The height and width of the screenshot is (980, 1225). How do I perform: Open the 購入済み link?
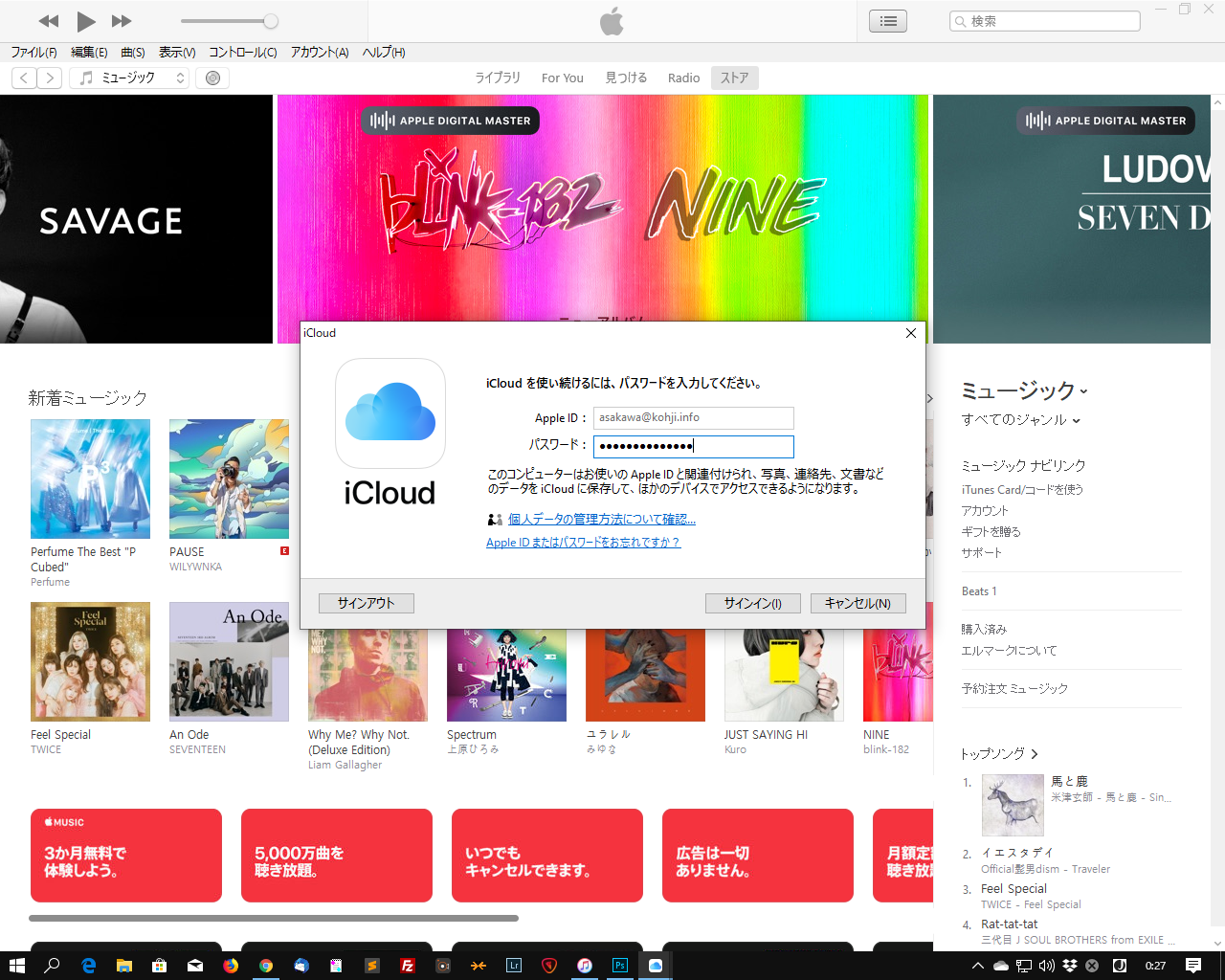(984, 630)
